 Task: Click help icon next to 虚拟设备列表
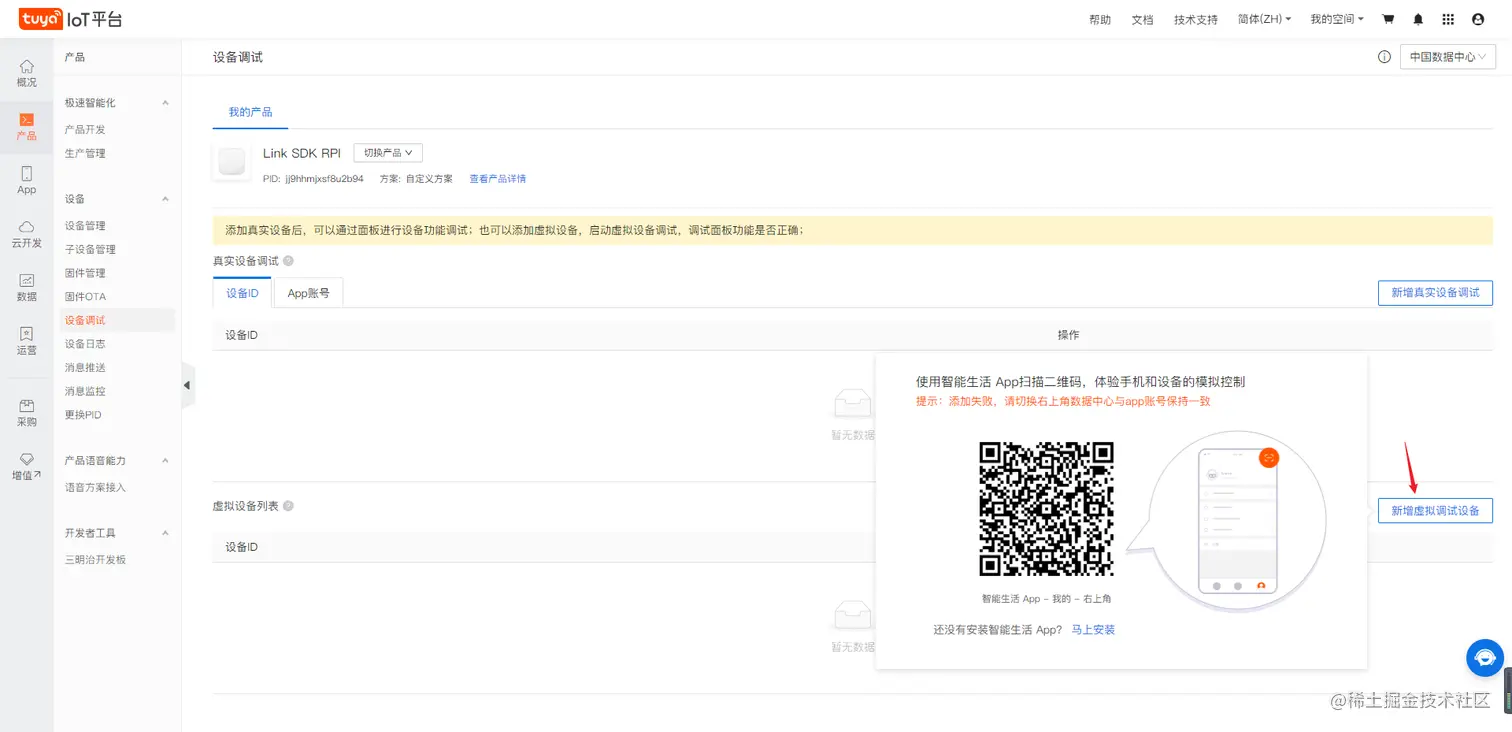pyautogui.click(x=288, y=506)
